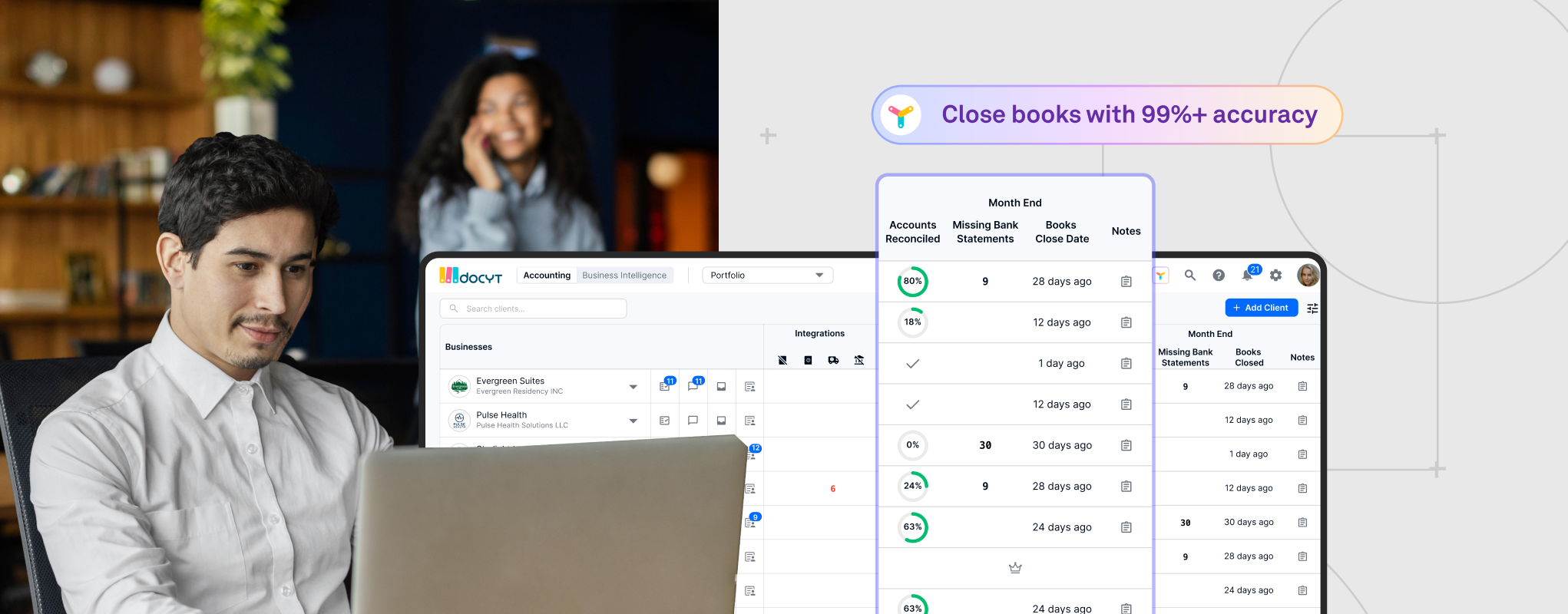1568x614 pixels.
Task: Click the crossed-out receipt icon under Integrations
Action: 782,360
